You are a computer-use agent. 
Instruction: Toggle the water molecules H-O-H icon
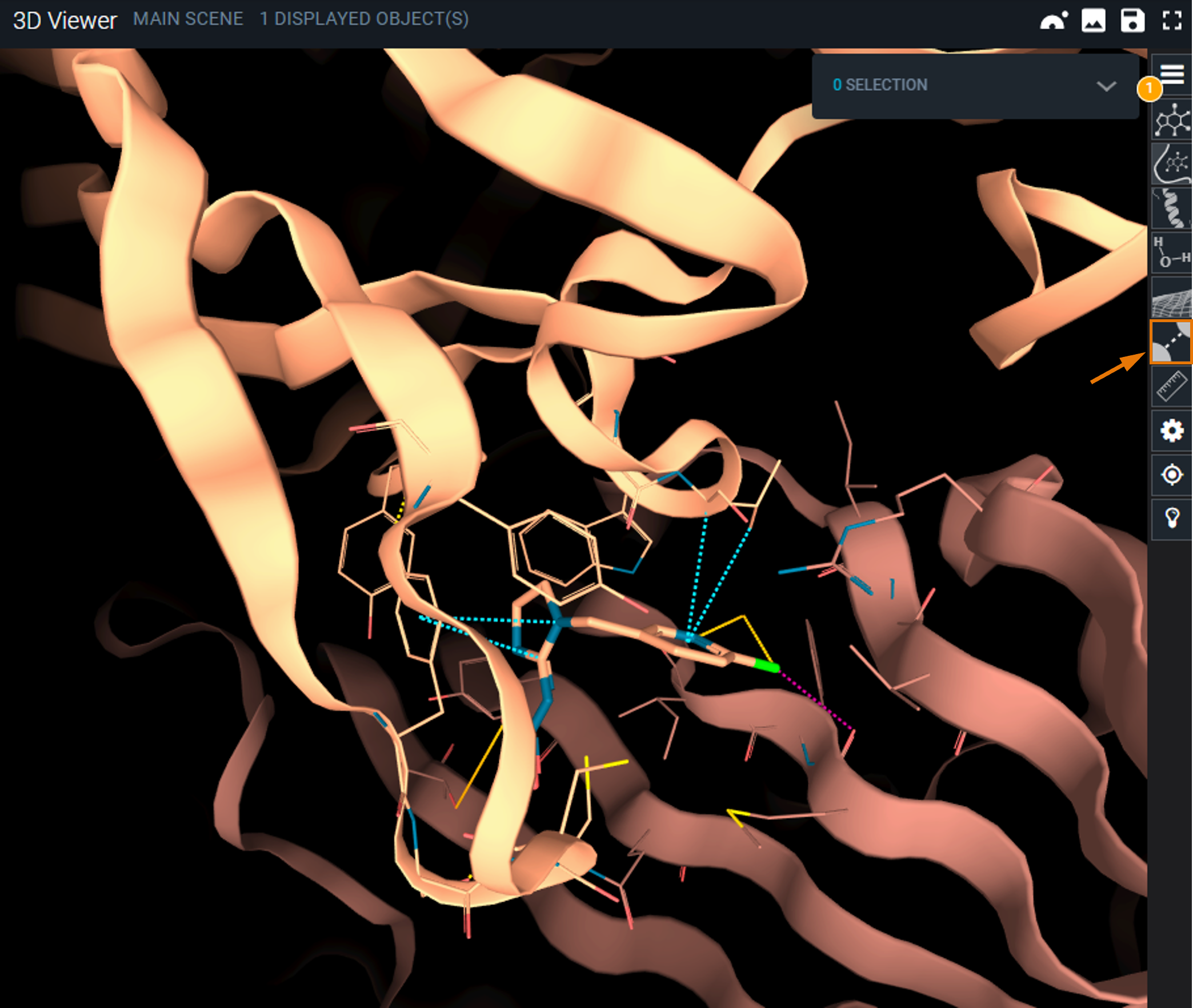pos(1172,252)
